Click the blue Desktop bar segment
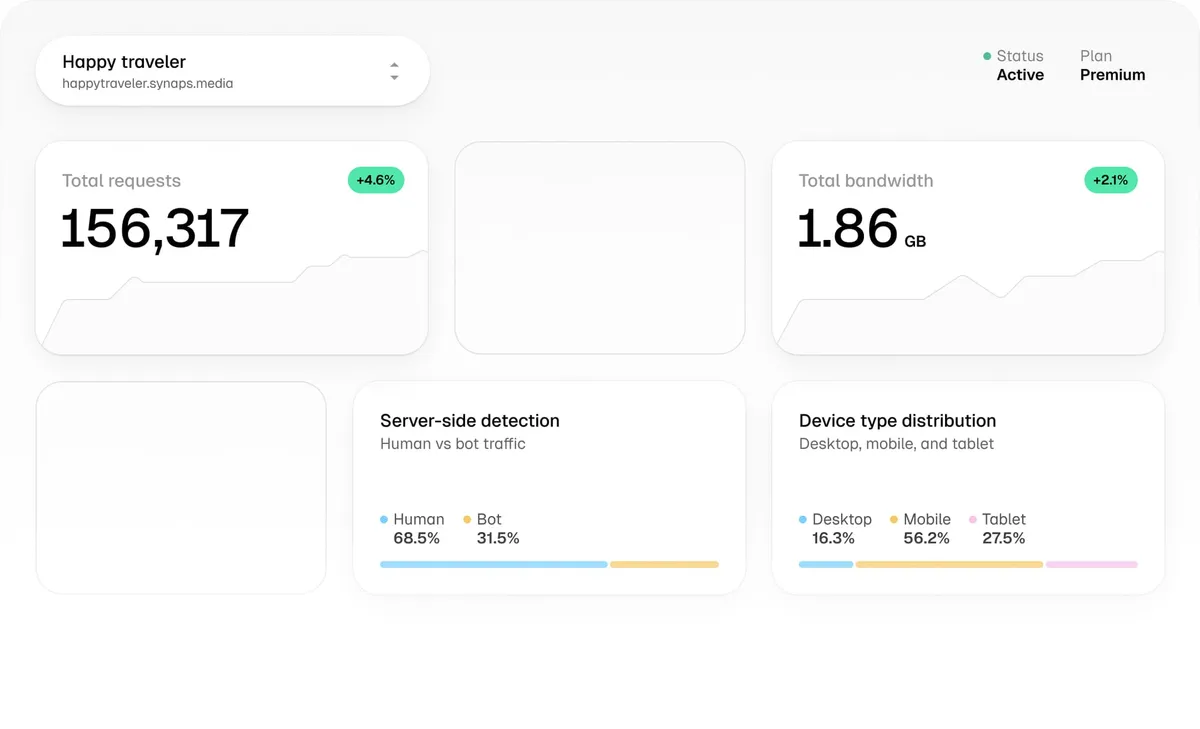This screenshot has height=729, width=1200. coord(826,565)
